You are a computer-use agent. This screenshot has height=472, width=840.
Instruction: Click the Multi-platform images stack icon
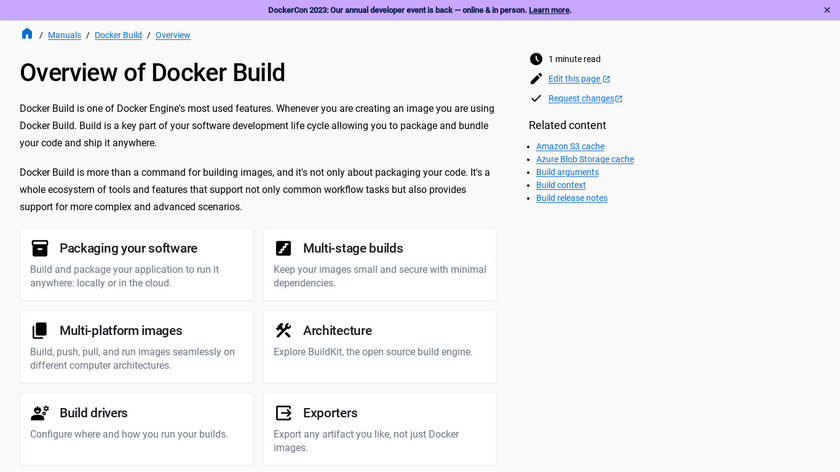pos(40,330)
